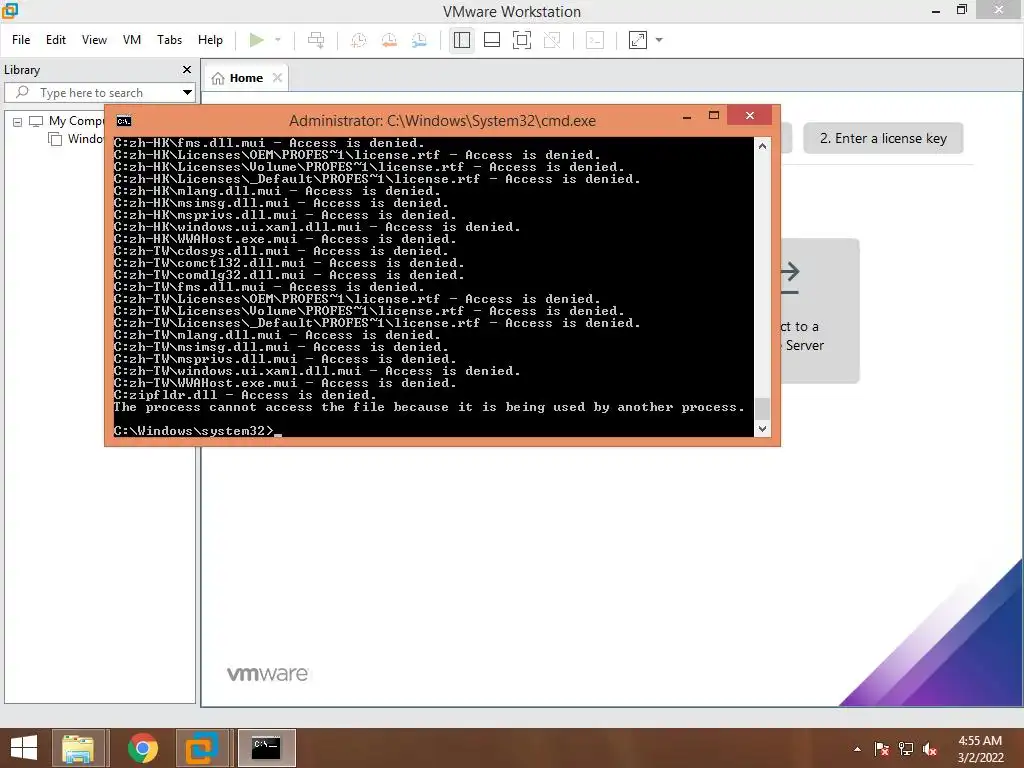Open the Edit menu
The width and height of the screenshot is (1024, 768).
56,40
